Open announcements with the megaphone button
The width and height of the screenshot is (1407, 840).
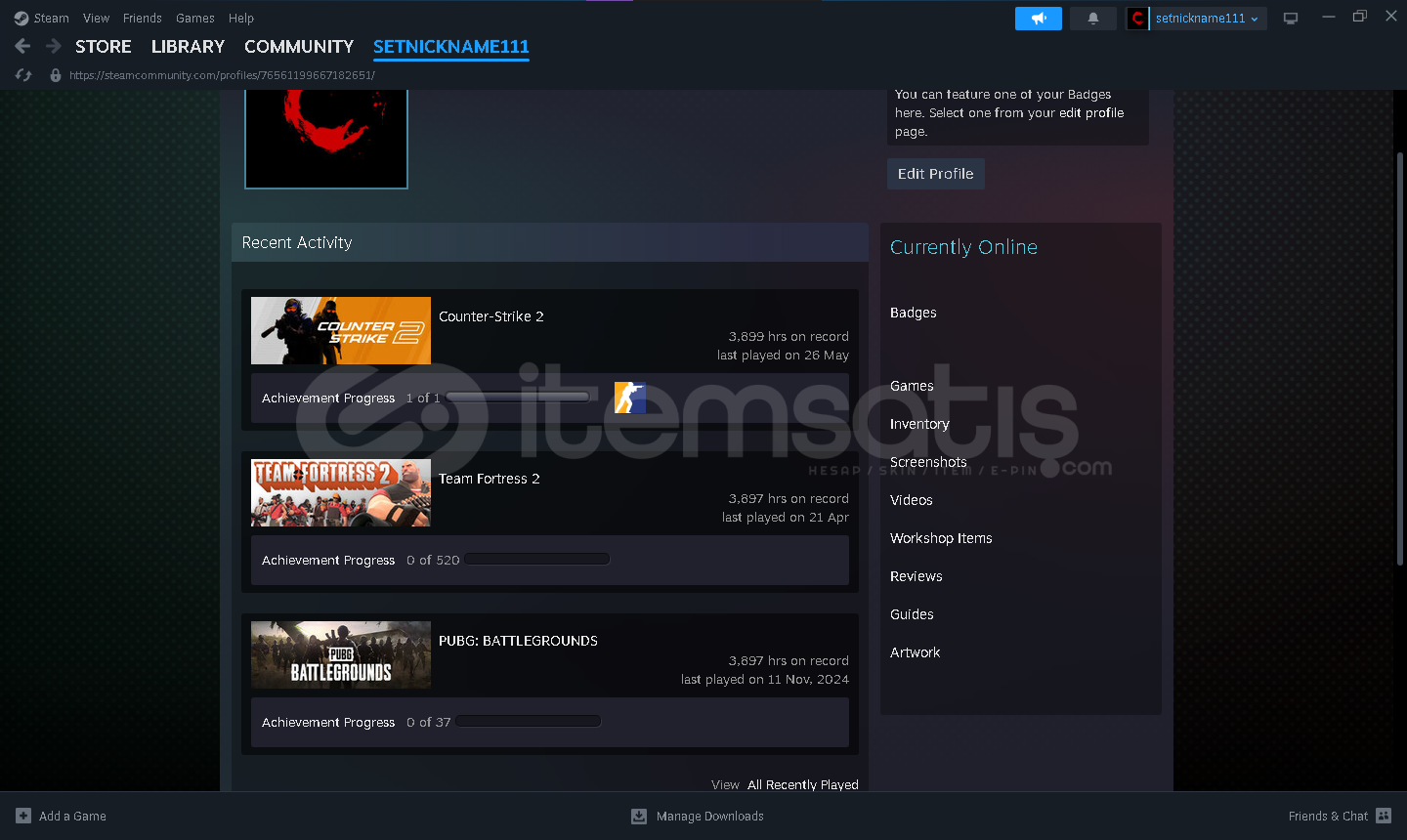(1039, 19)
